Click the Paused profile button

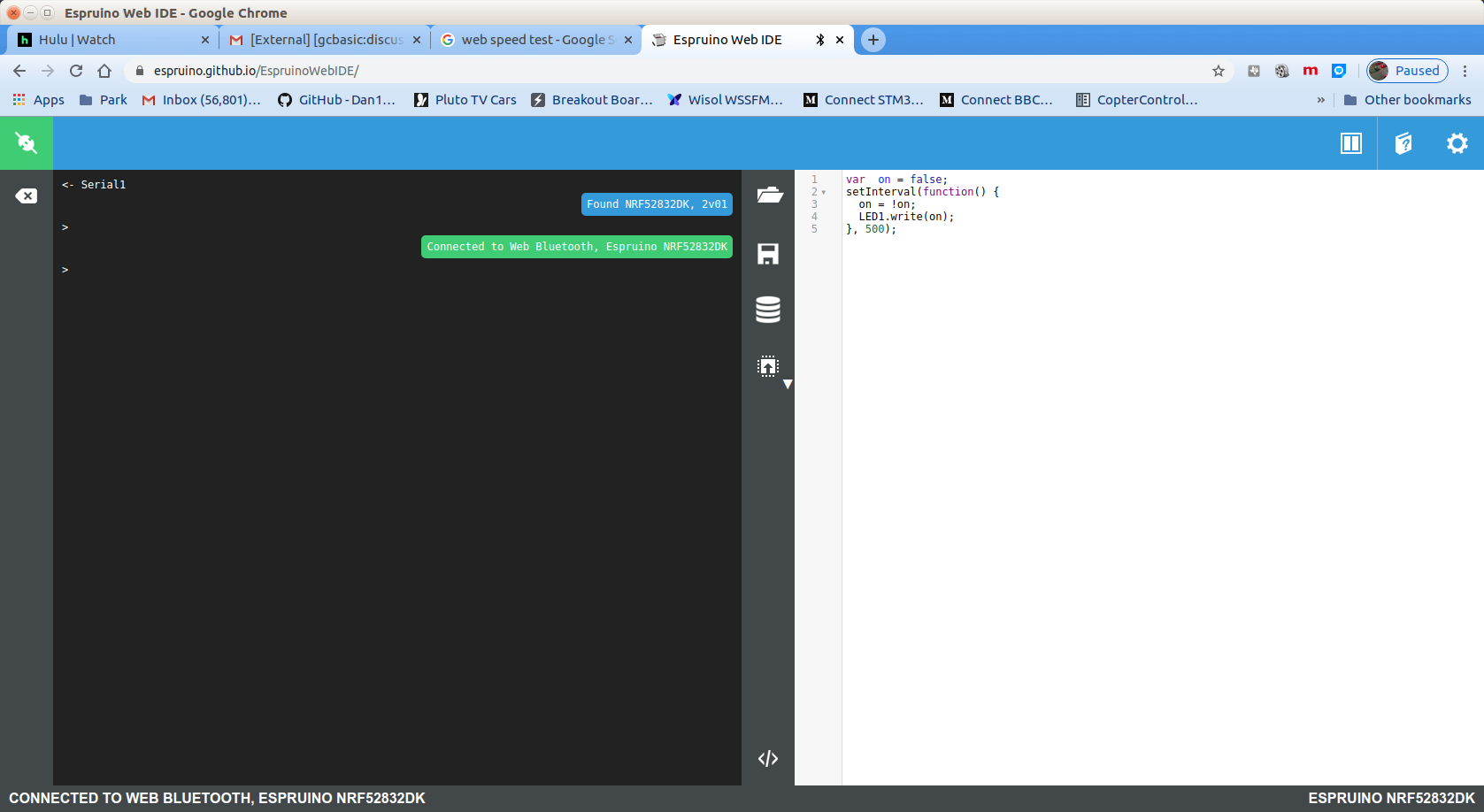(x=1407, y=71)
